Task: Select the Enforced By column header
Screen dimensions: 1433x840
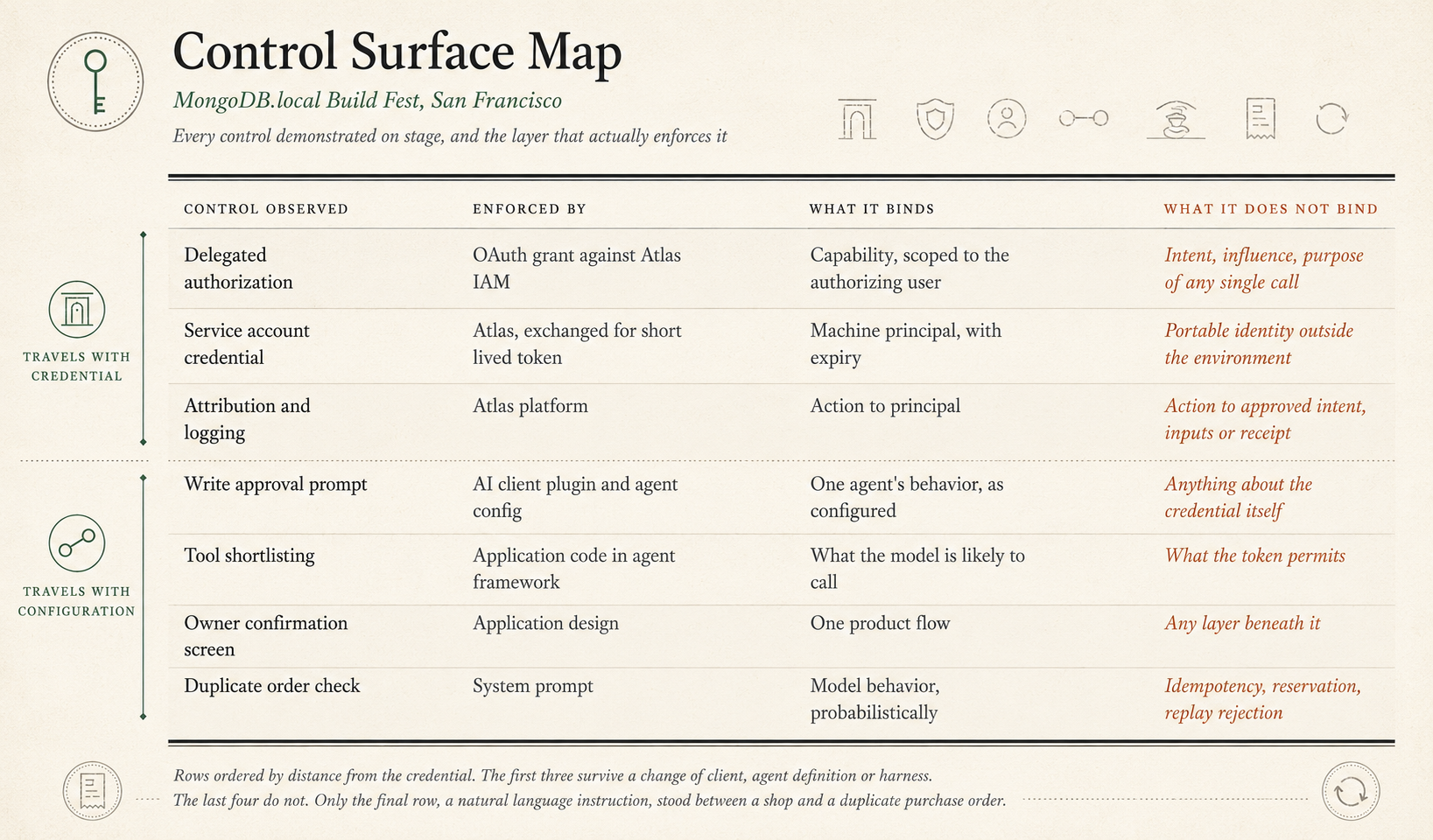Action: click(x=530, y=209)
